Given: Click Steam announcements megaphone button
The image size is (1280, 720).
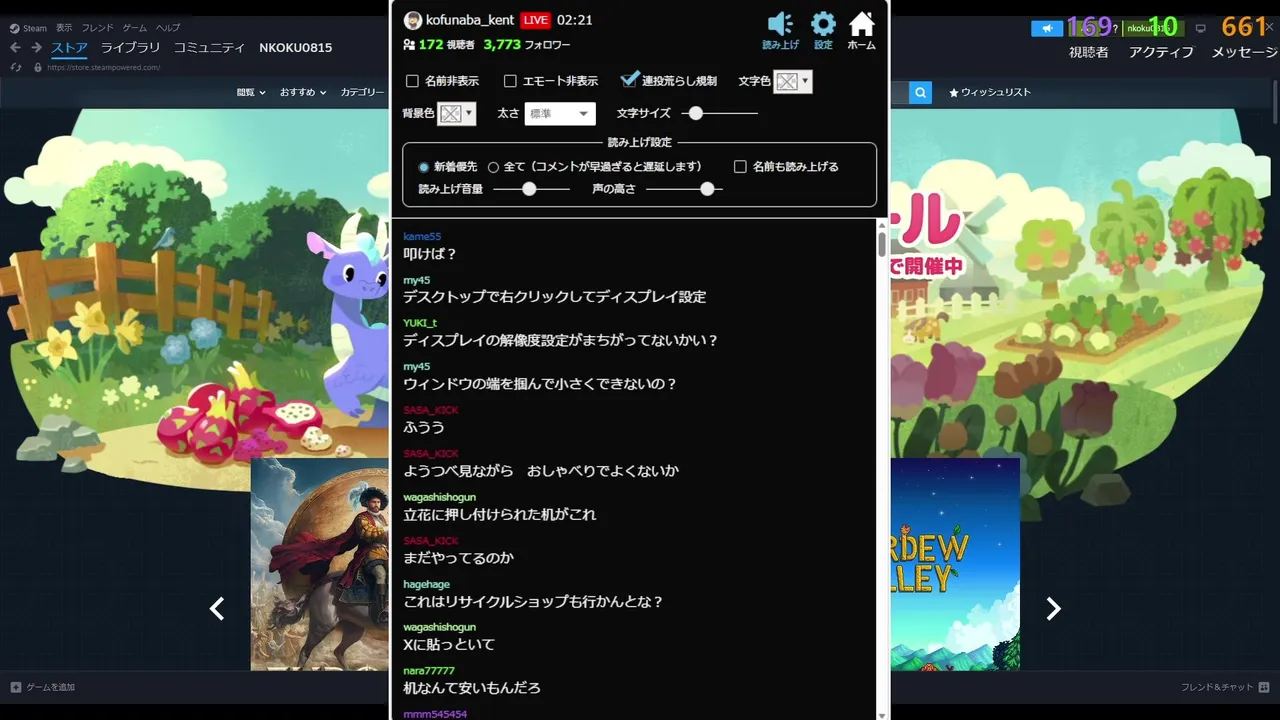Looking at the screenshot, I should pos(1047,28).
